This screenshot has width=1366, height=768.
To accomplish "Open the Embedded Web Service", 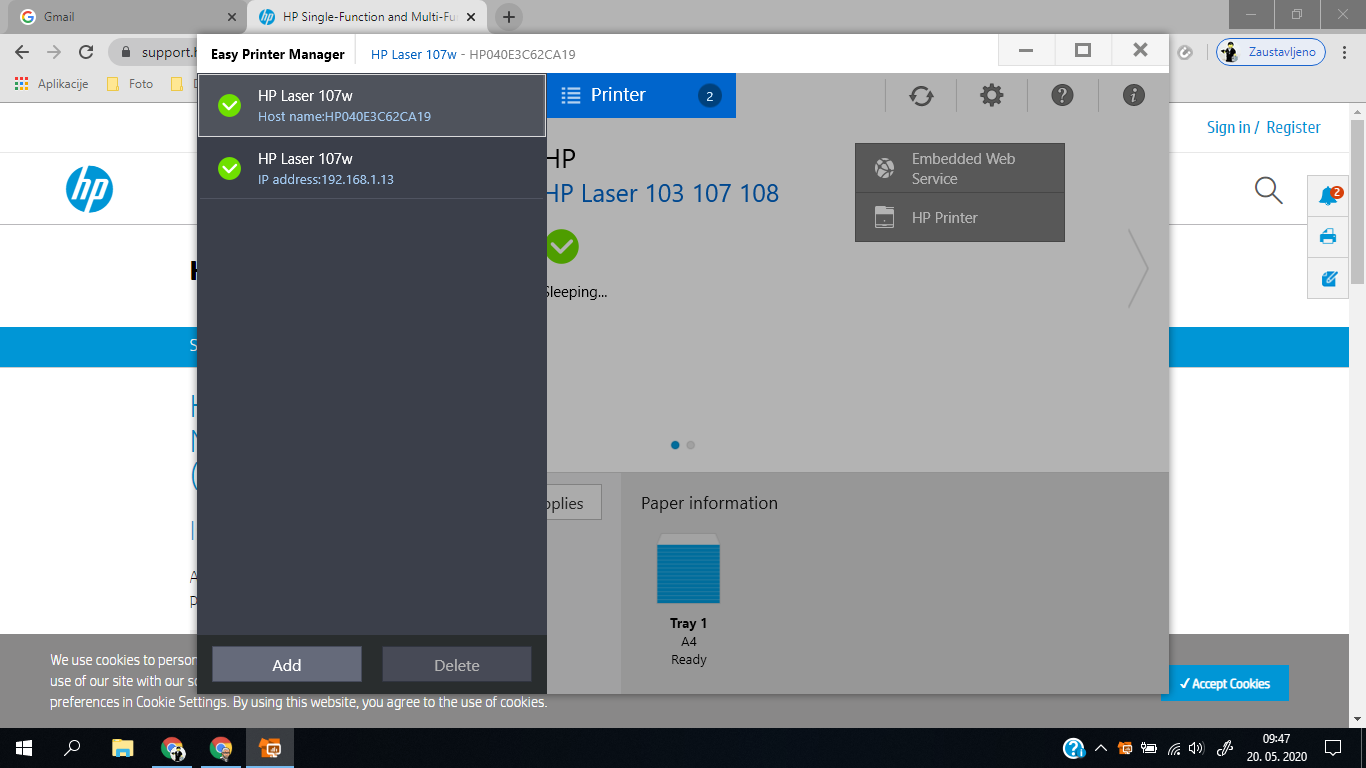I will pos(959,167).
